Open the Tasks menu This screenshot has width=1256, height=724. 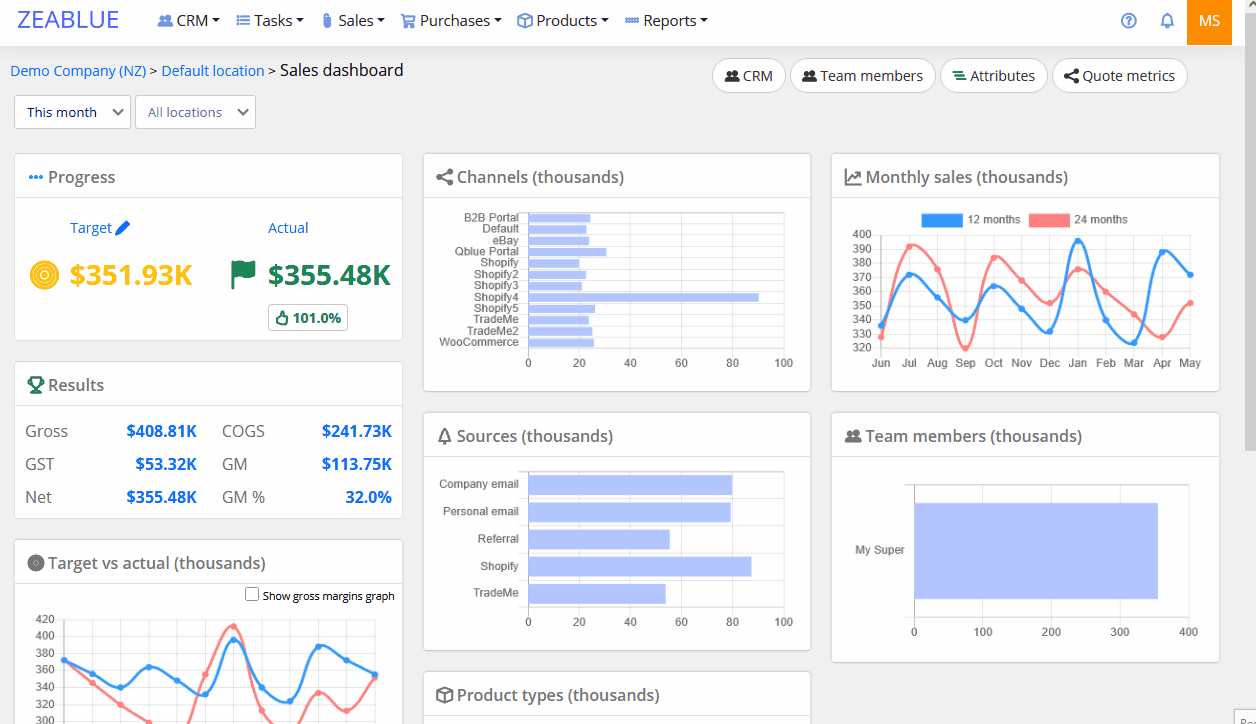pos(269,20)
